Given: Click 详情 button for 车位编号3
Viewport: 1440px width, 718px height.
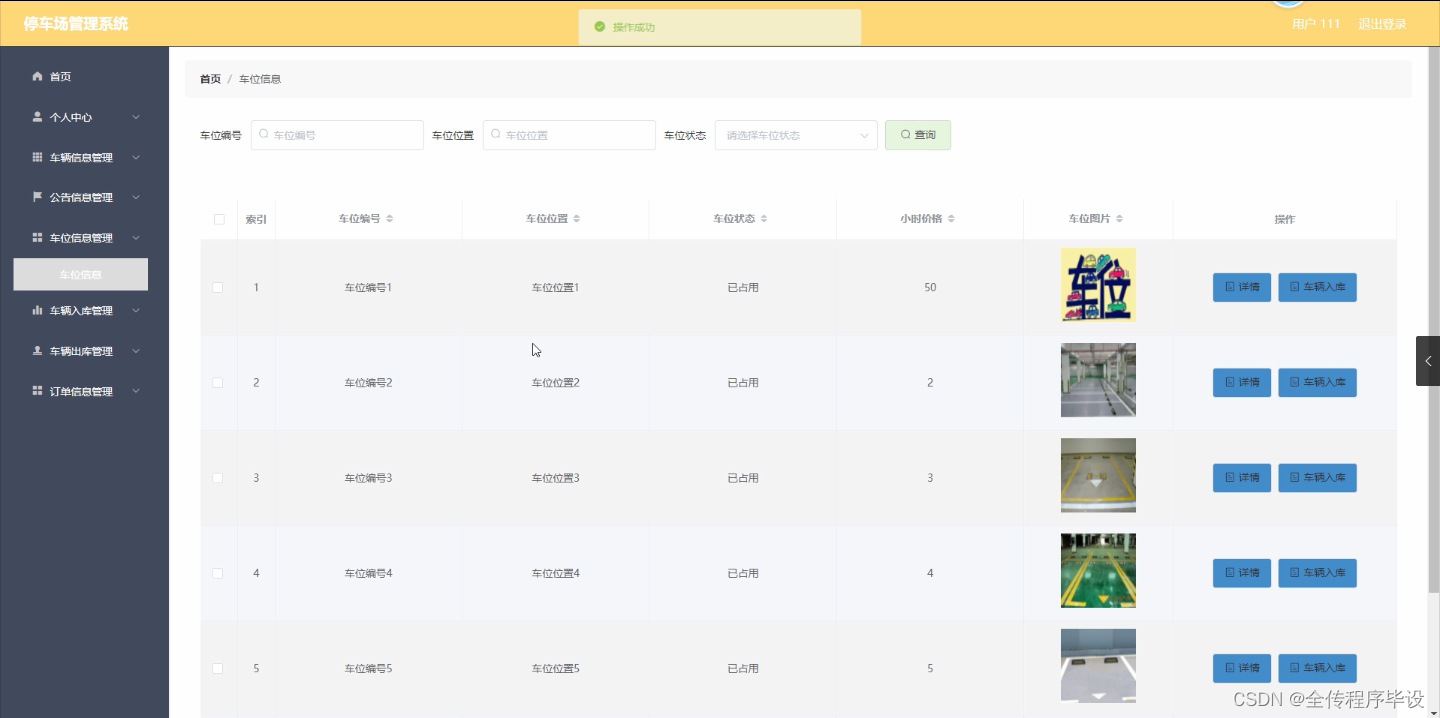Looking at the screenshot, I should tap(1242, 478).
